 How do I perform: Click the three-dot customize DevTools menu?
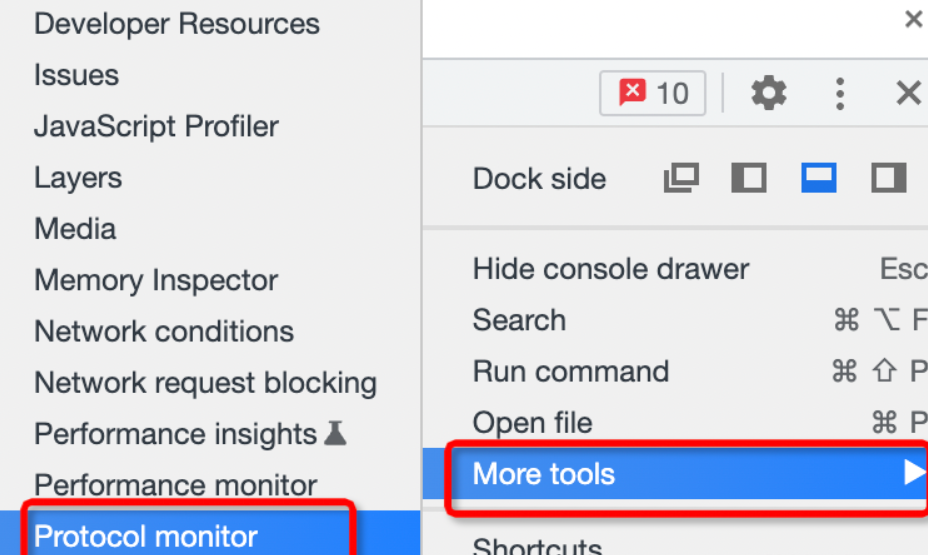coord(839,93)
